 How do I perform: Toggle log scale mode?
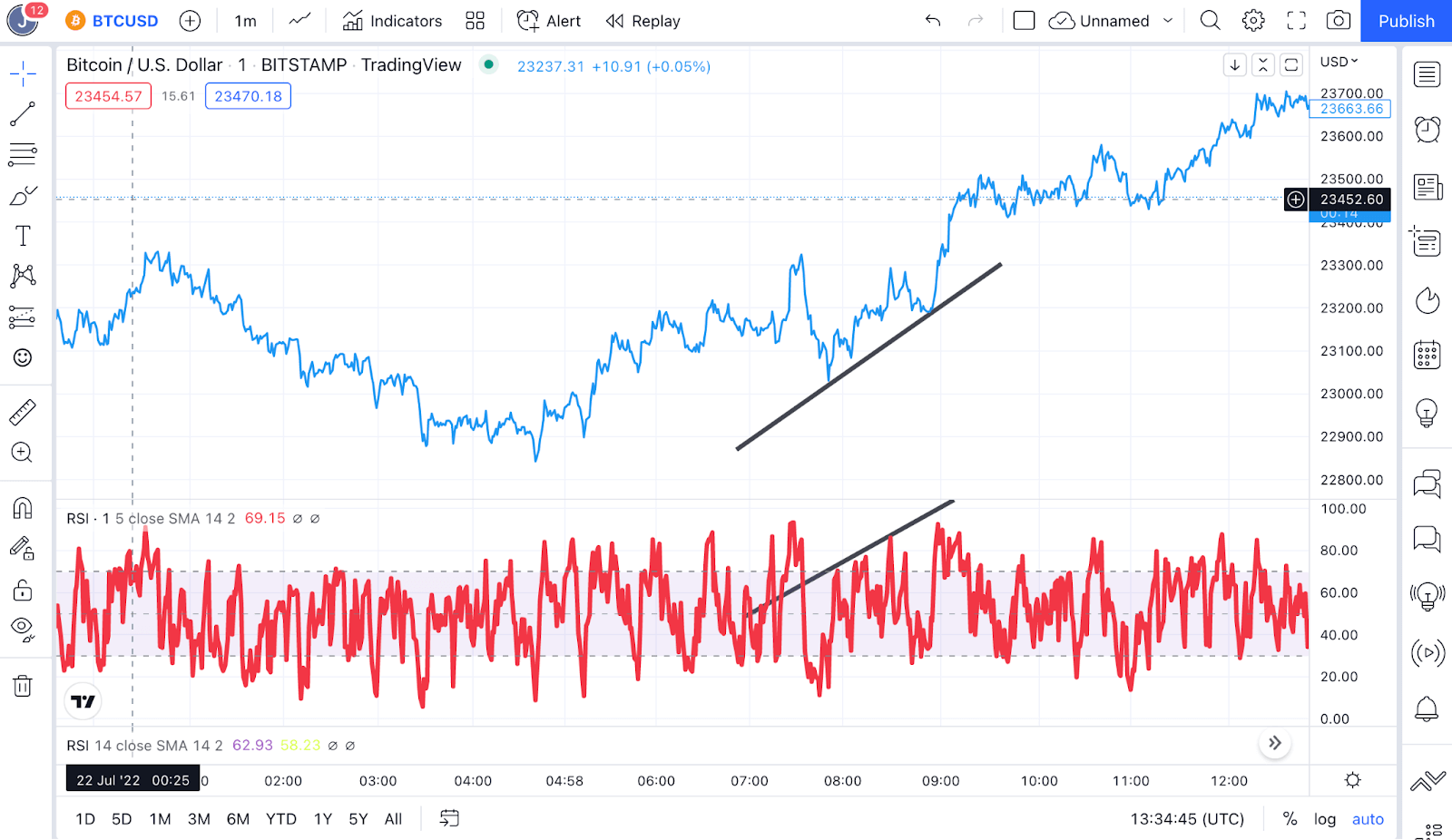click(1325, 819)
